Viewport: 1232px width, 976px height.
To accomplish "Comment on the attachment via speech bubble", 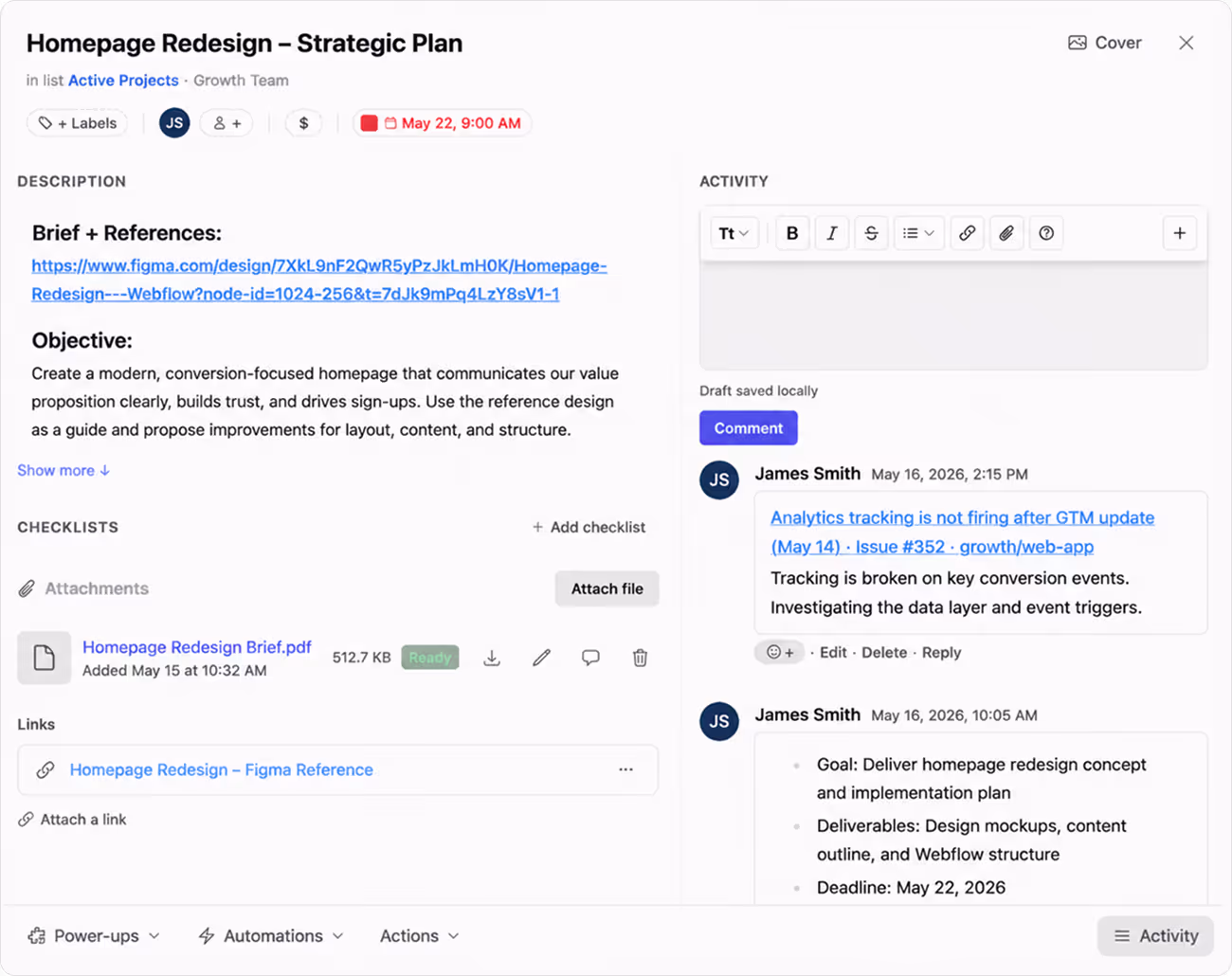I will (590, 658).
